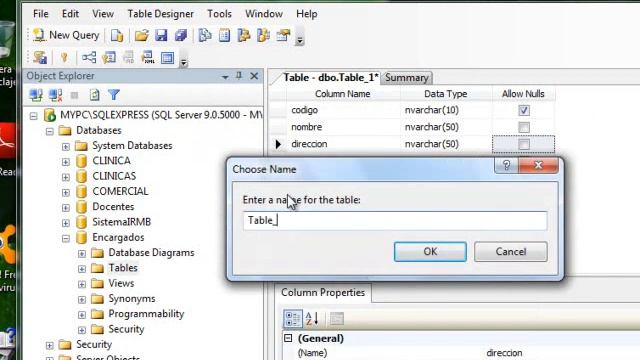Click table name input field in dialog
640x360 pixels.
pos(395,220)
